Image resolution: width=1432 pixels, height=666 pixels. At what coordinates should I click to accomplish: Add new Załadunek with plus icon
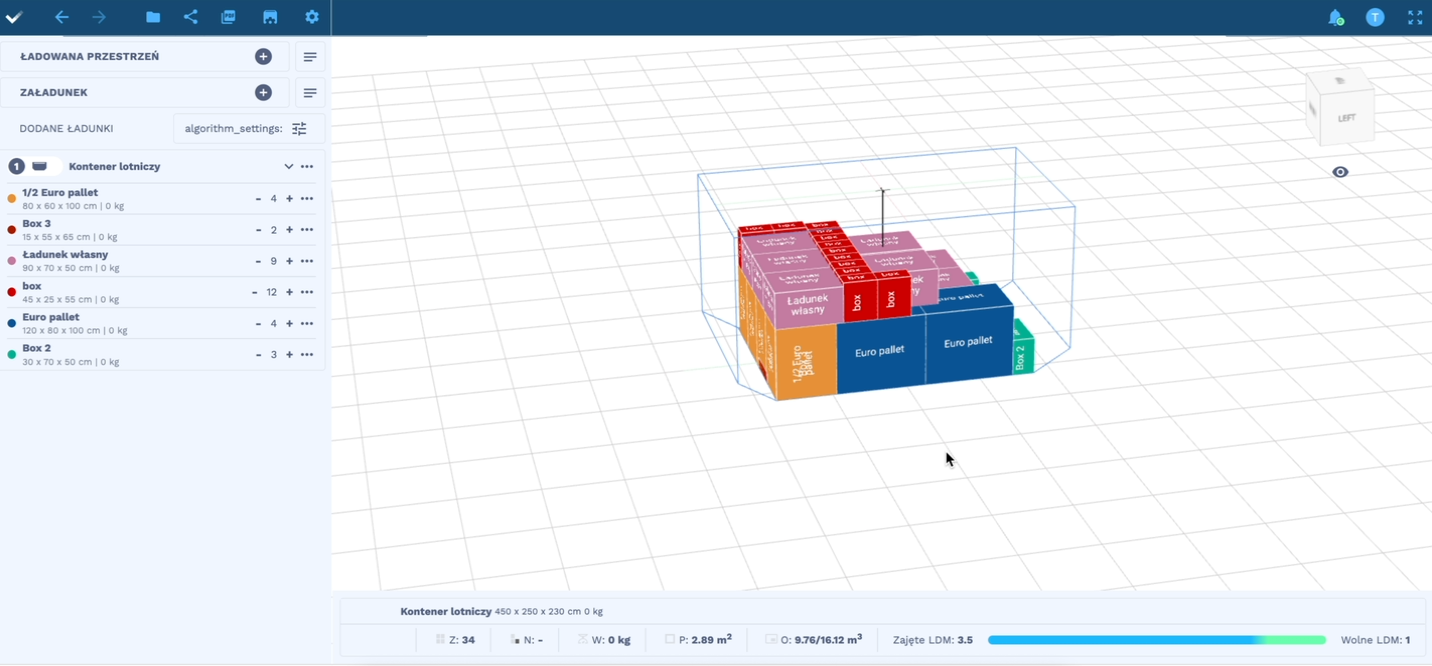263,93
